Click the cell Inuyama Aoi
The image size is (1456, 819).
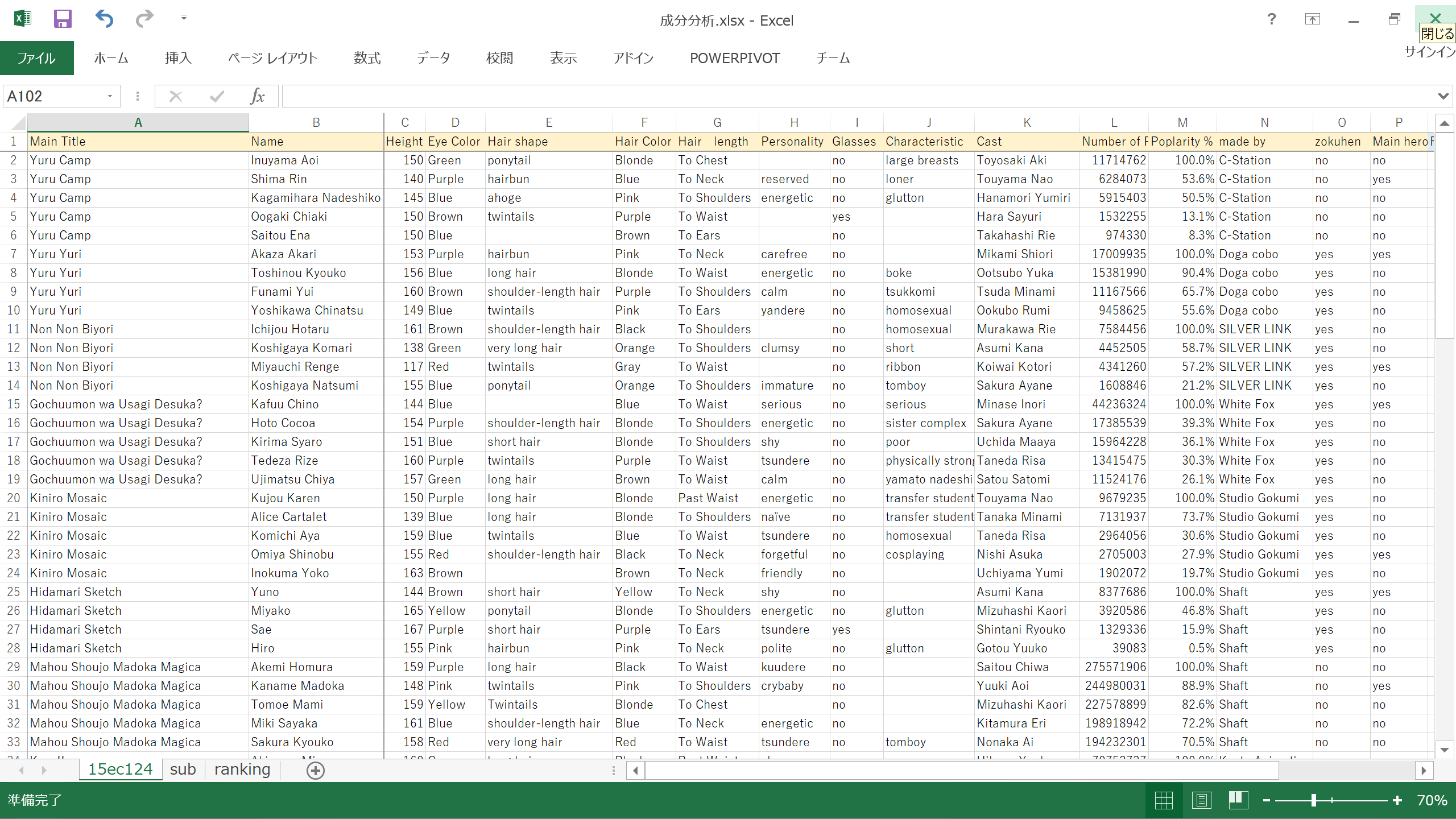click(316, 160)
